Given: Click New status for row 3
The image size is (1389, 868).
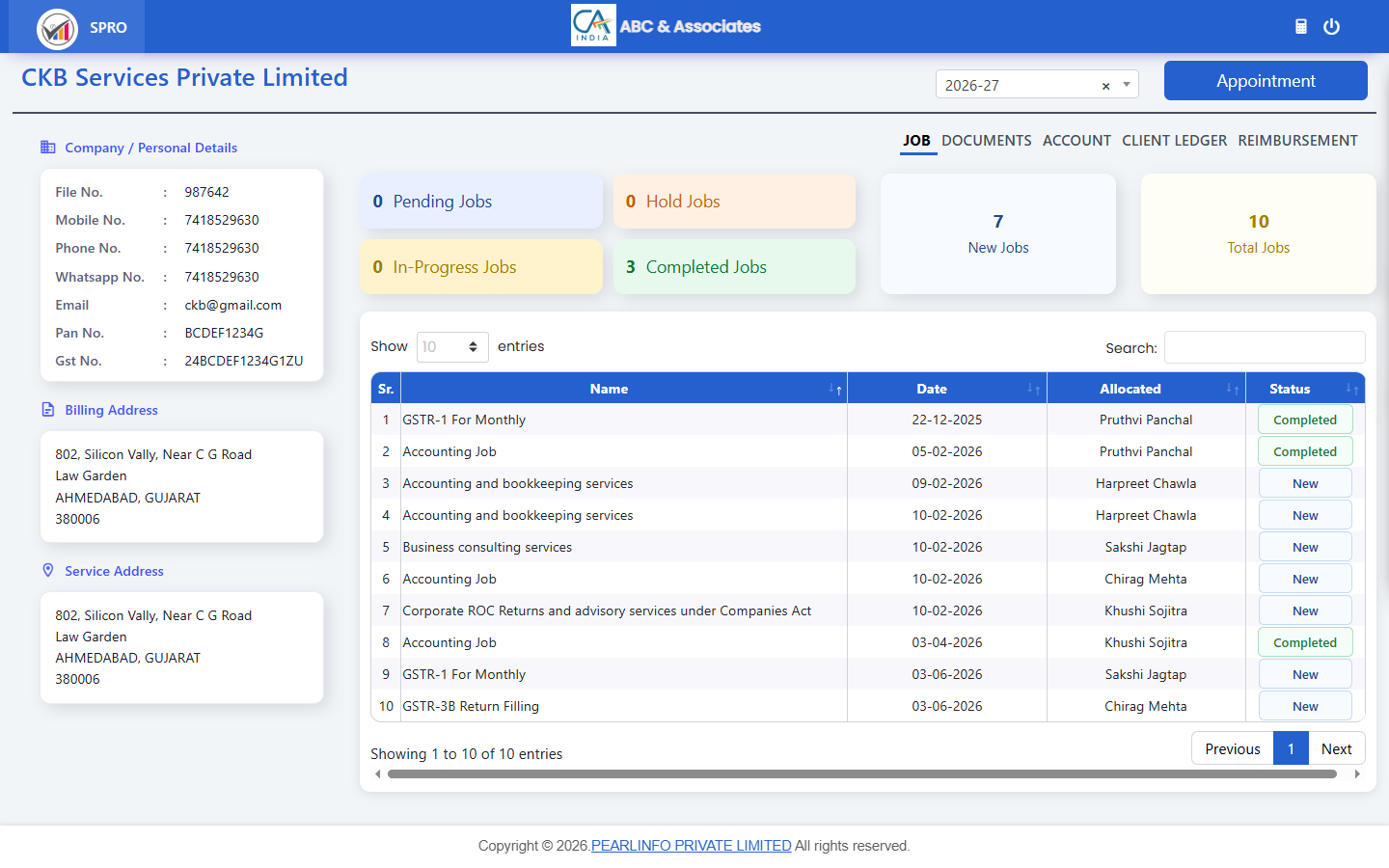Looking at the screenshot, I should (x=1305, y=483).
